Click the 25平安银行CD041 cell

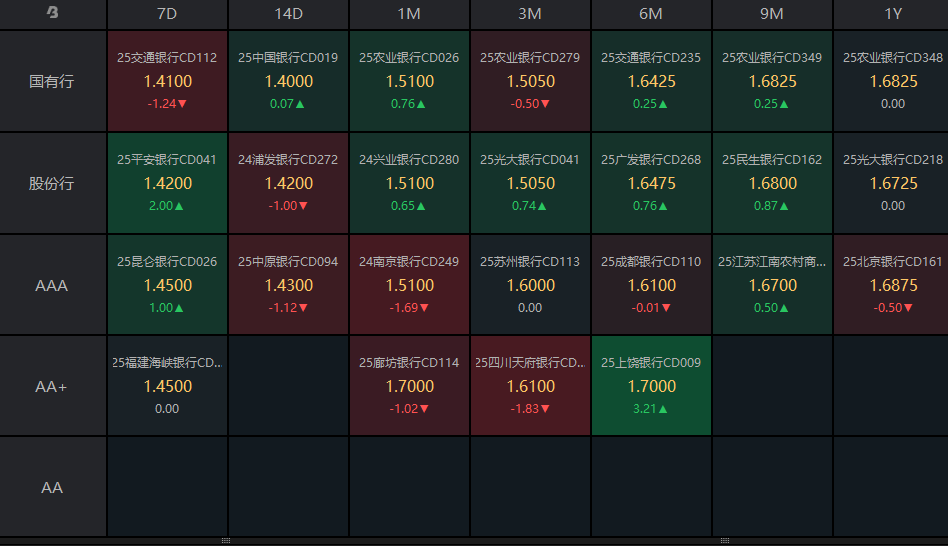pos(167,183)
